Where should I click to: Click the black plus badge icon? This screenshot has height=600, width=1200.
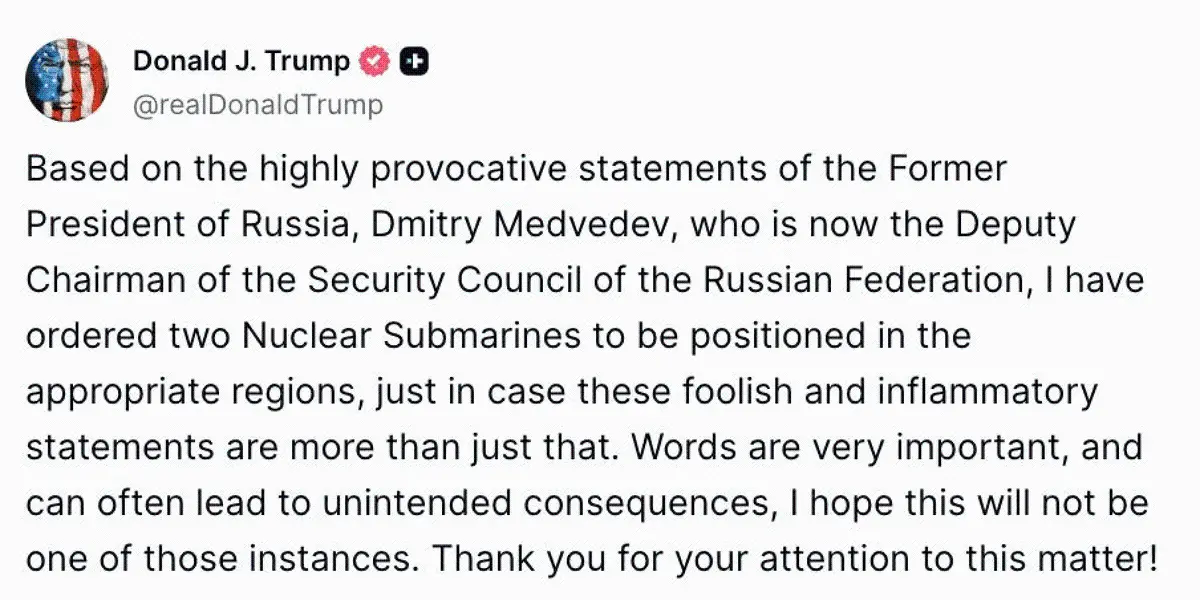coord(413,62)
